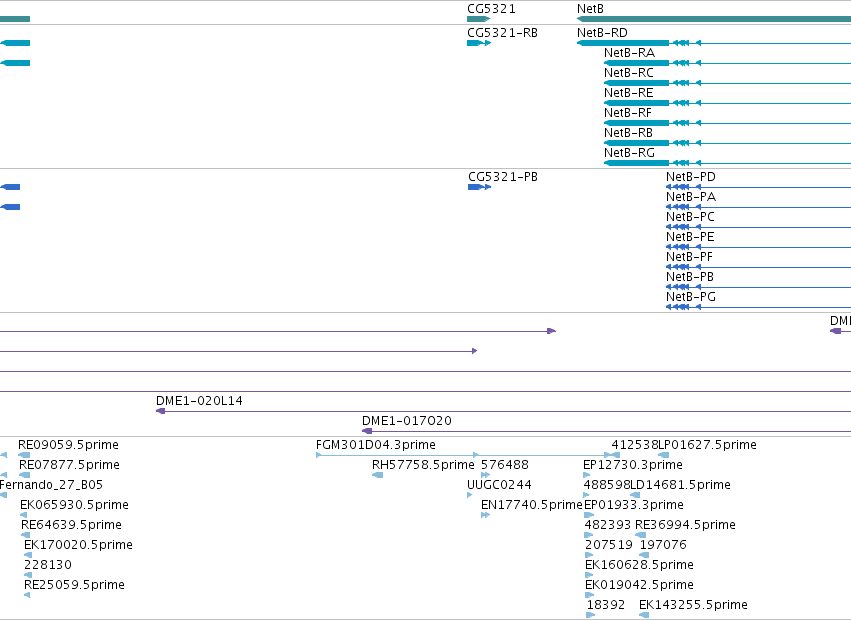The image size is (851, 620).
Task: Select the DME1-017O20 clone label
Action: [x=407, y=421]
